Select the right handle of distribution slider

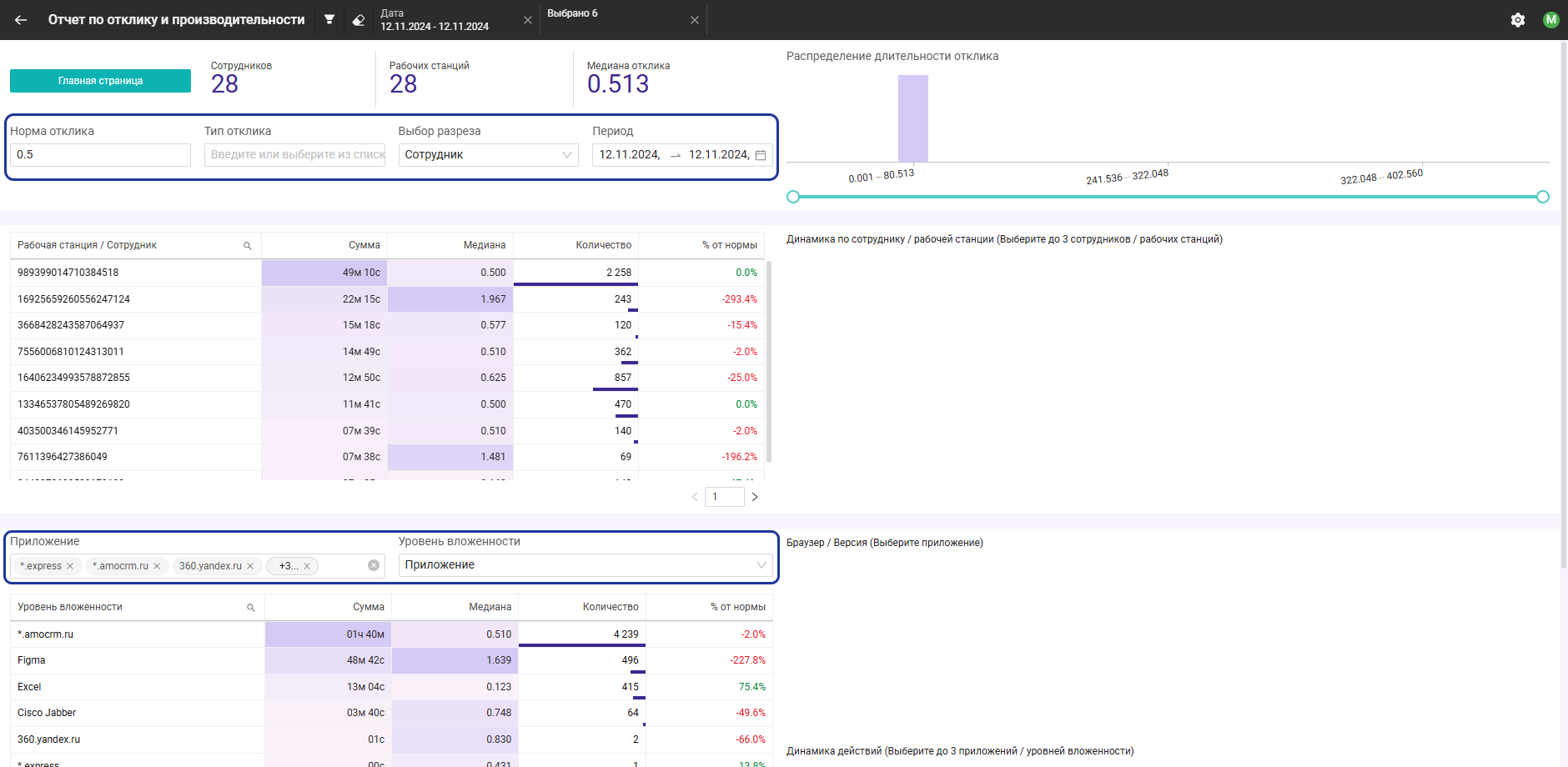tap(1543, 197)
